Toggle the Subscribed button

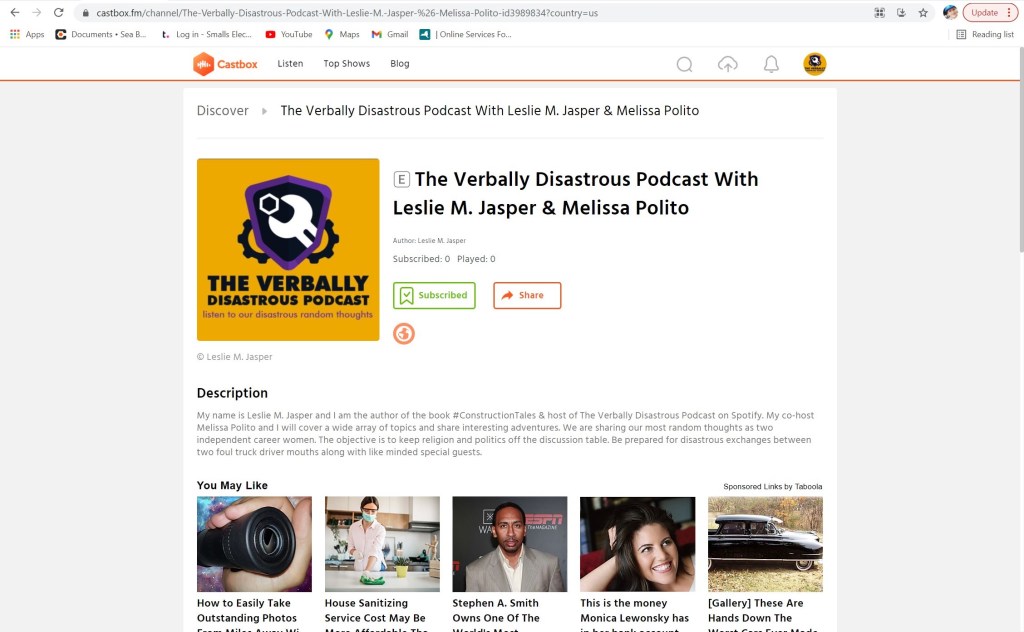pos(434,295)
